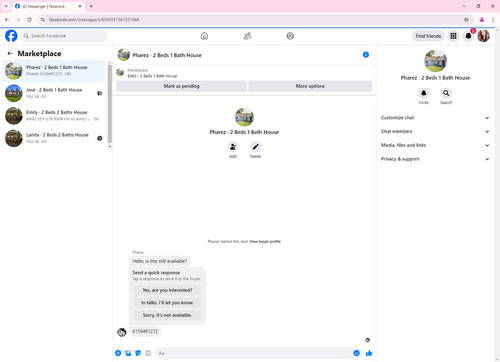Open the Facebook menu grid icon
500x362 pixels.
click(453, 36)
